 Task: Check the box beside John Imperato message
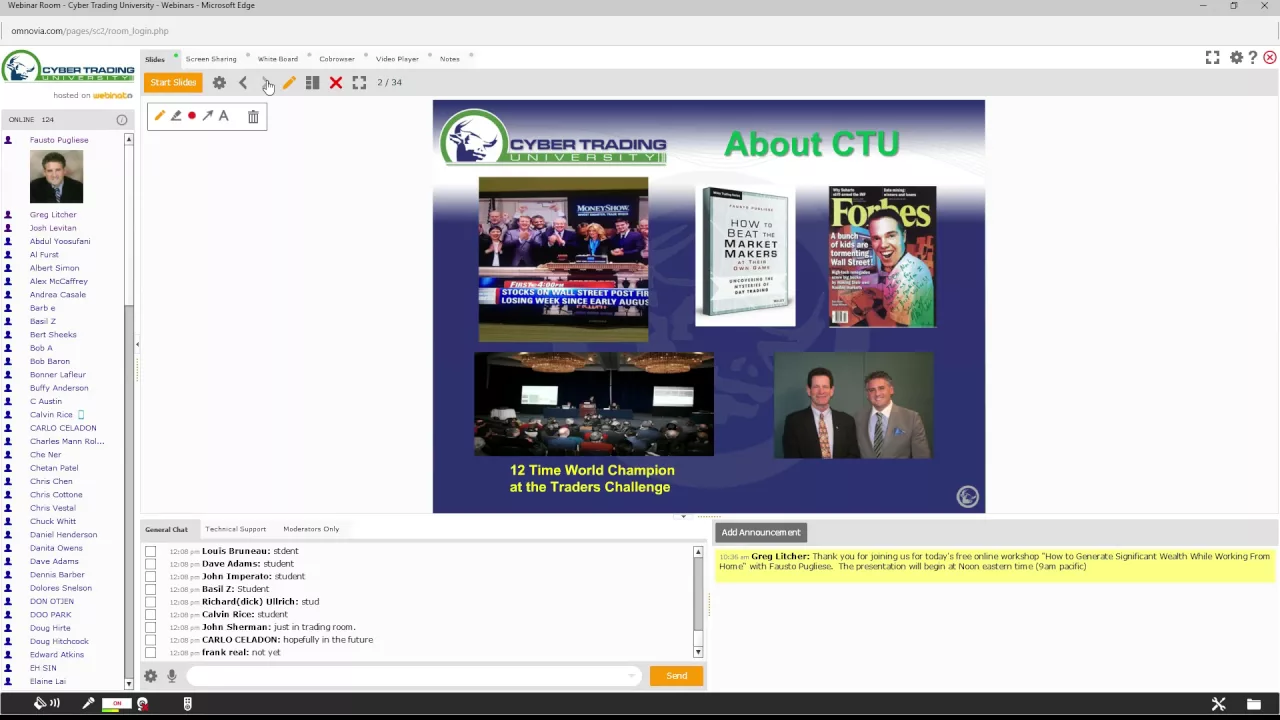(150, 577)
